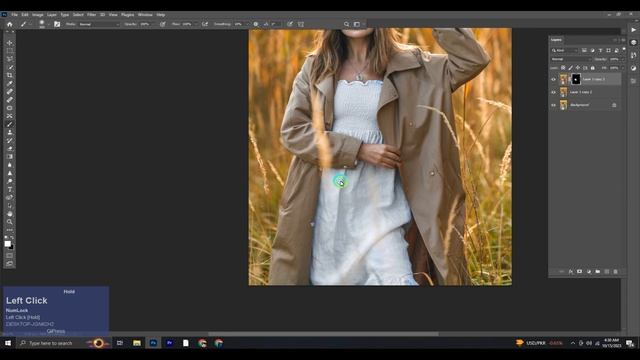Open the Window menu
The image size is (640, 360).
click(x=145, y=15)
